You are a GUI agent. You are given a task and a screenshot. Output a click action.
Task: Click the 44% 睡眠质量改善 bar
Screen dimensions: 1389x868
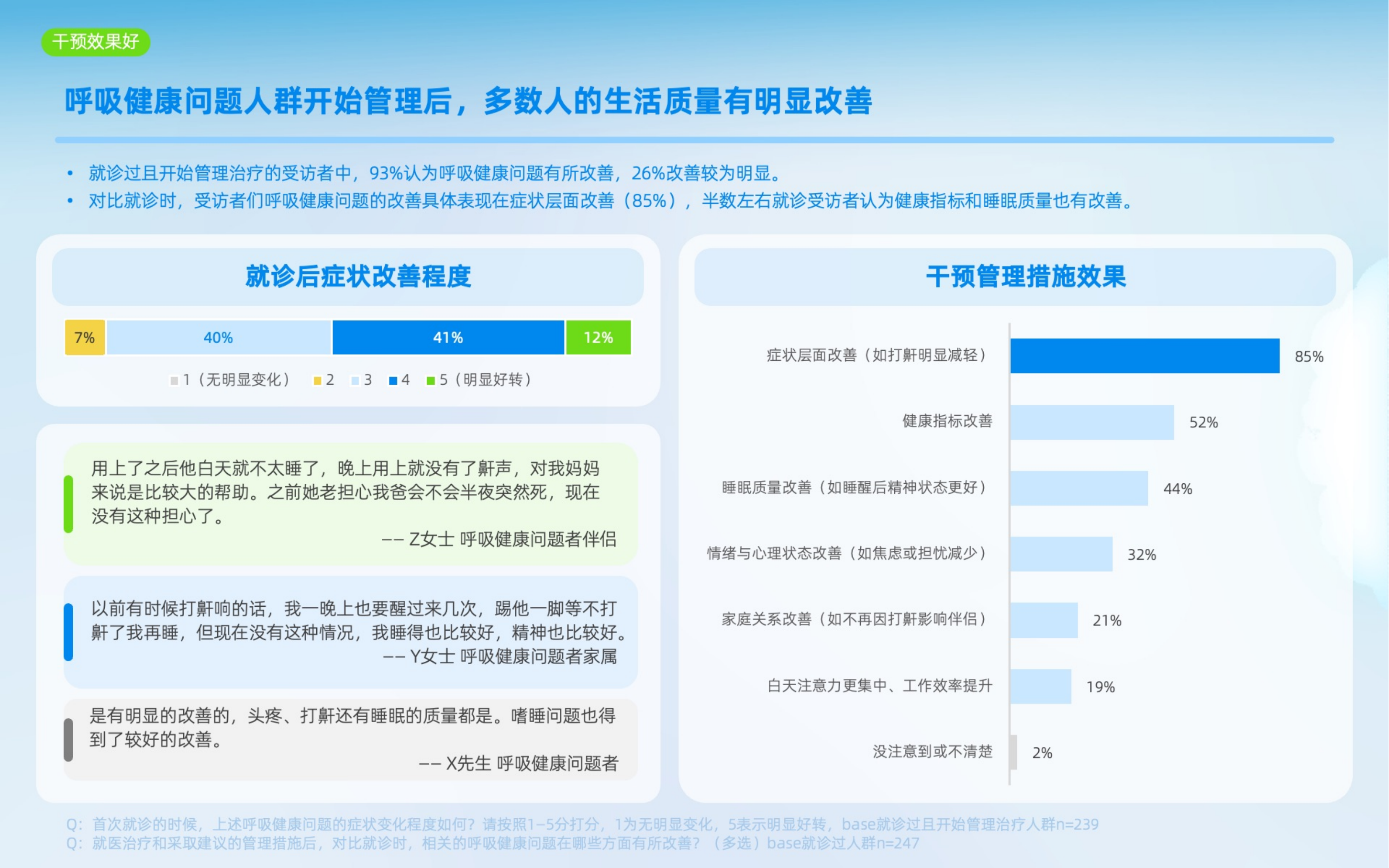pos(1079,489)
